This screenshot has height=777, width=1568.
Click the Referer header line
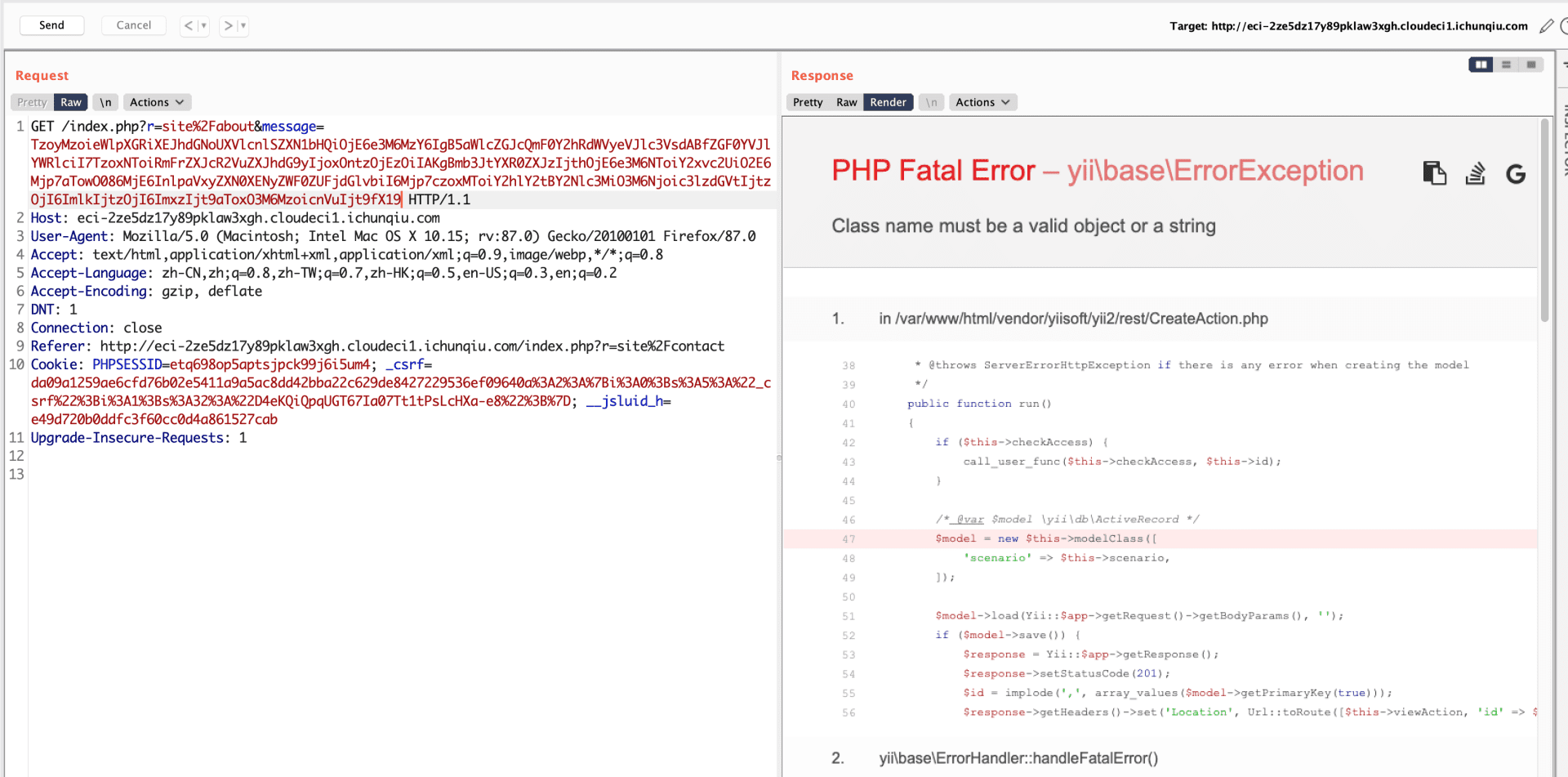(x=377, y=346)
